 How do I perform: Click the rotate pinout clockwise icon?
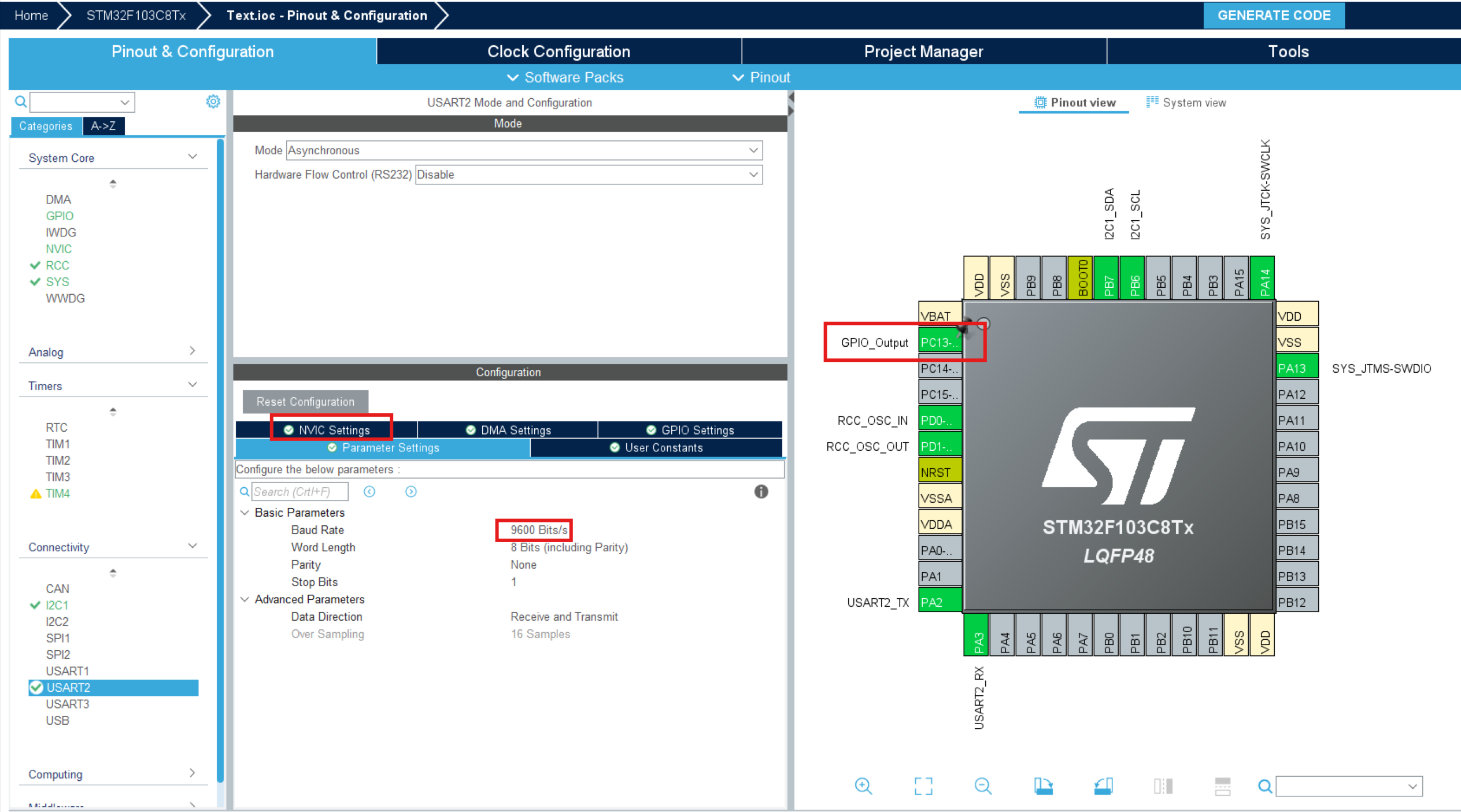pyautogui.click(x=1043, y=786)
